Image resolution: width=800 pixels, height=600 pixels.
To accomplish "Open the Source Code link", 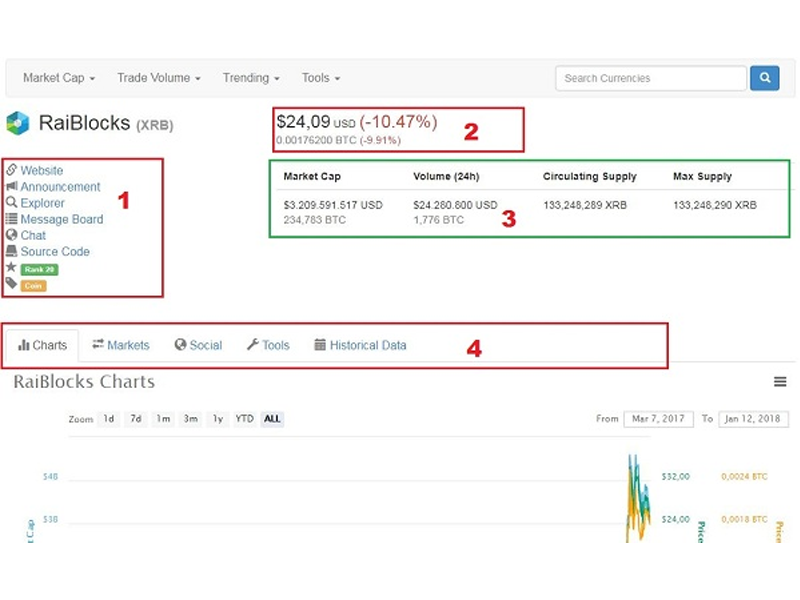I will [55, 252].
